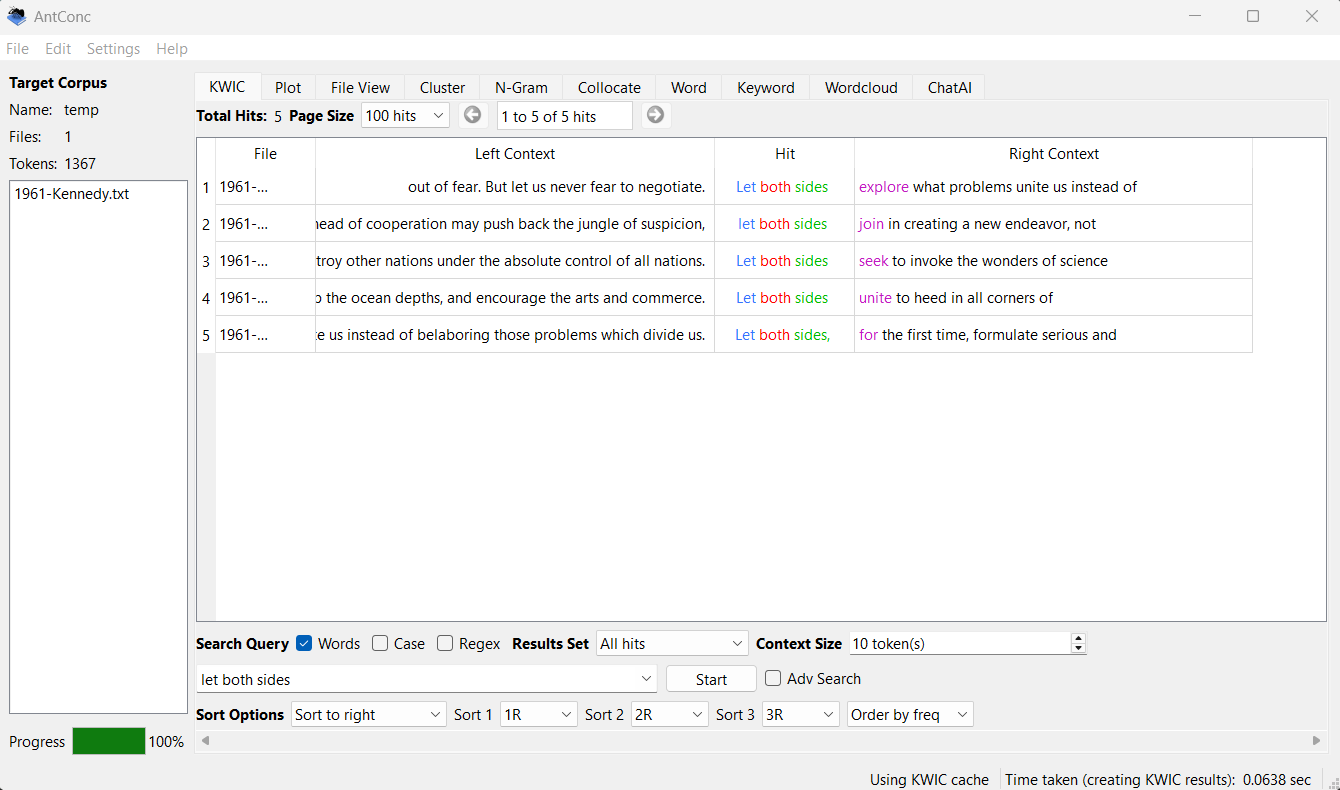Enable the Case checkbox
This screenshot has width=1340, height=790.
point(380,644)
